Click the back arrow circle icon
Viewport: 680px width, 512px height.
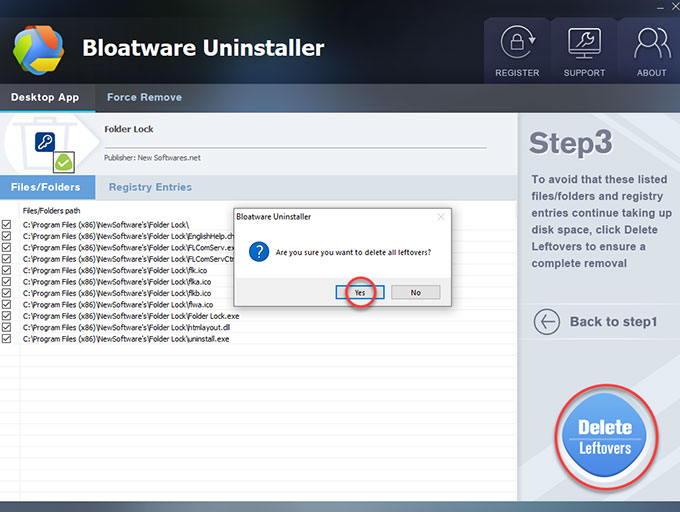click(546, 322)
